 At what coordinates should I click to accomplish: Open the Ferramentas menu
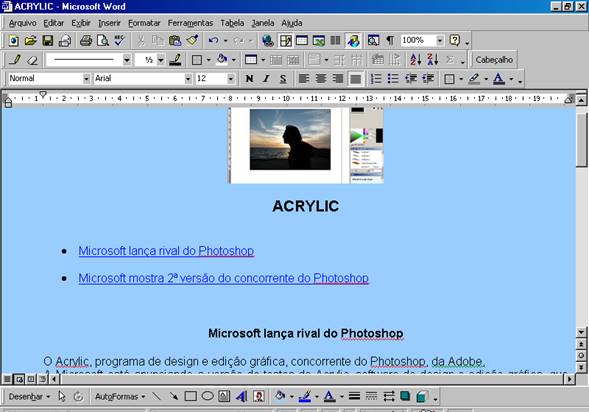pyautogui.click(x=190, y=23)
